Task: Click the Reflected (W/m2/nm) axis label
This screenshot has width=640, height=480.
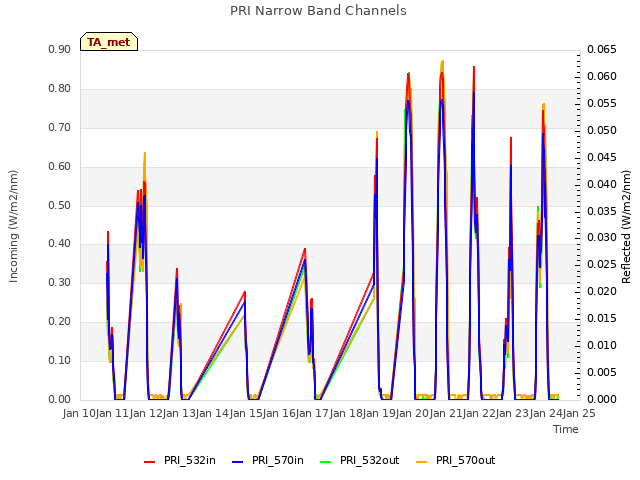Action: coord(626,227)
